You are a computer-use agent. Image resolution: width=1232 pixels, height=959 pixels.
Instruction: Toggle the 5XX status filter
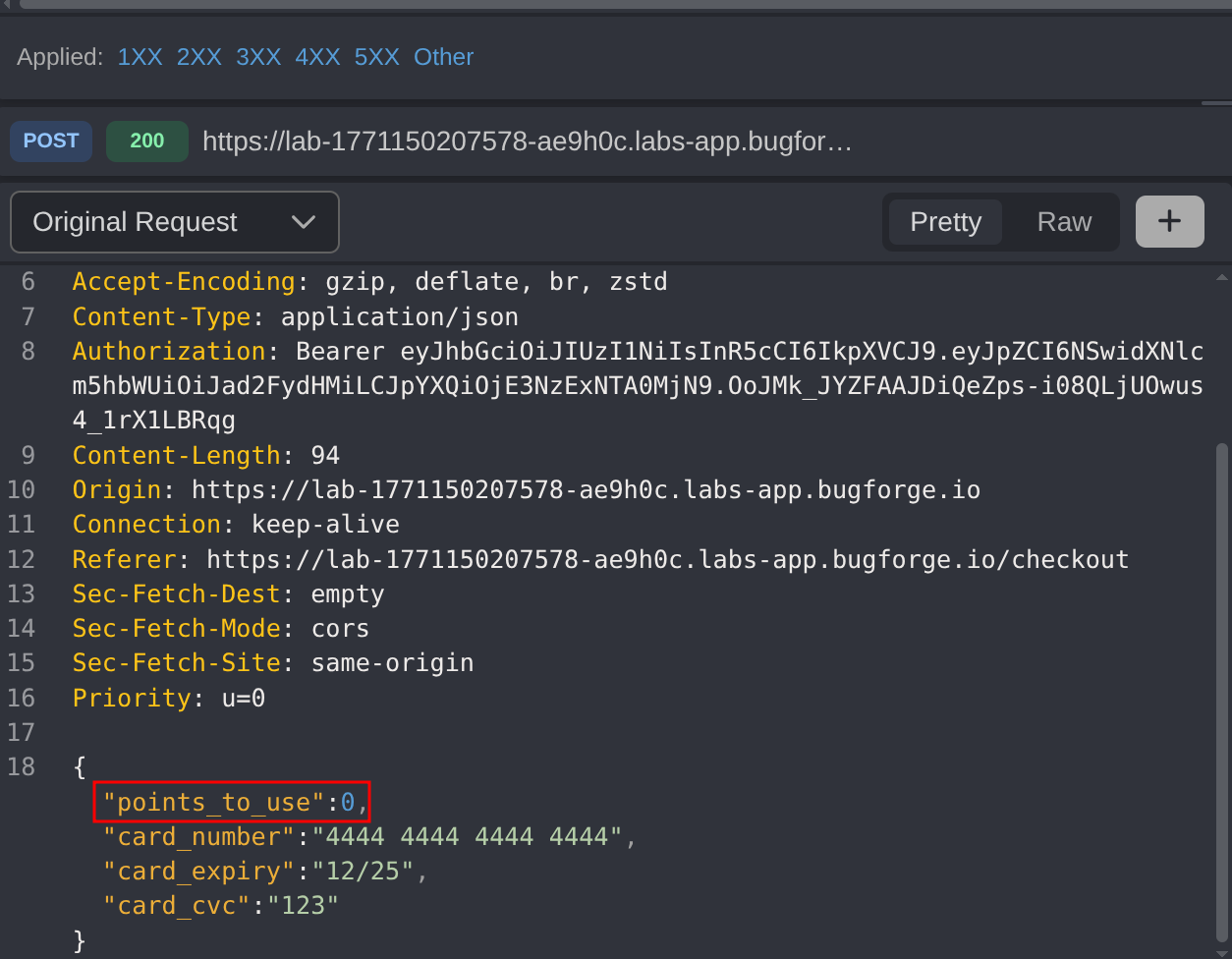click(x=376, y=57)
